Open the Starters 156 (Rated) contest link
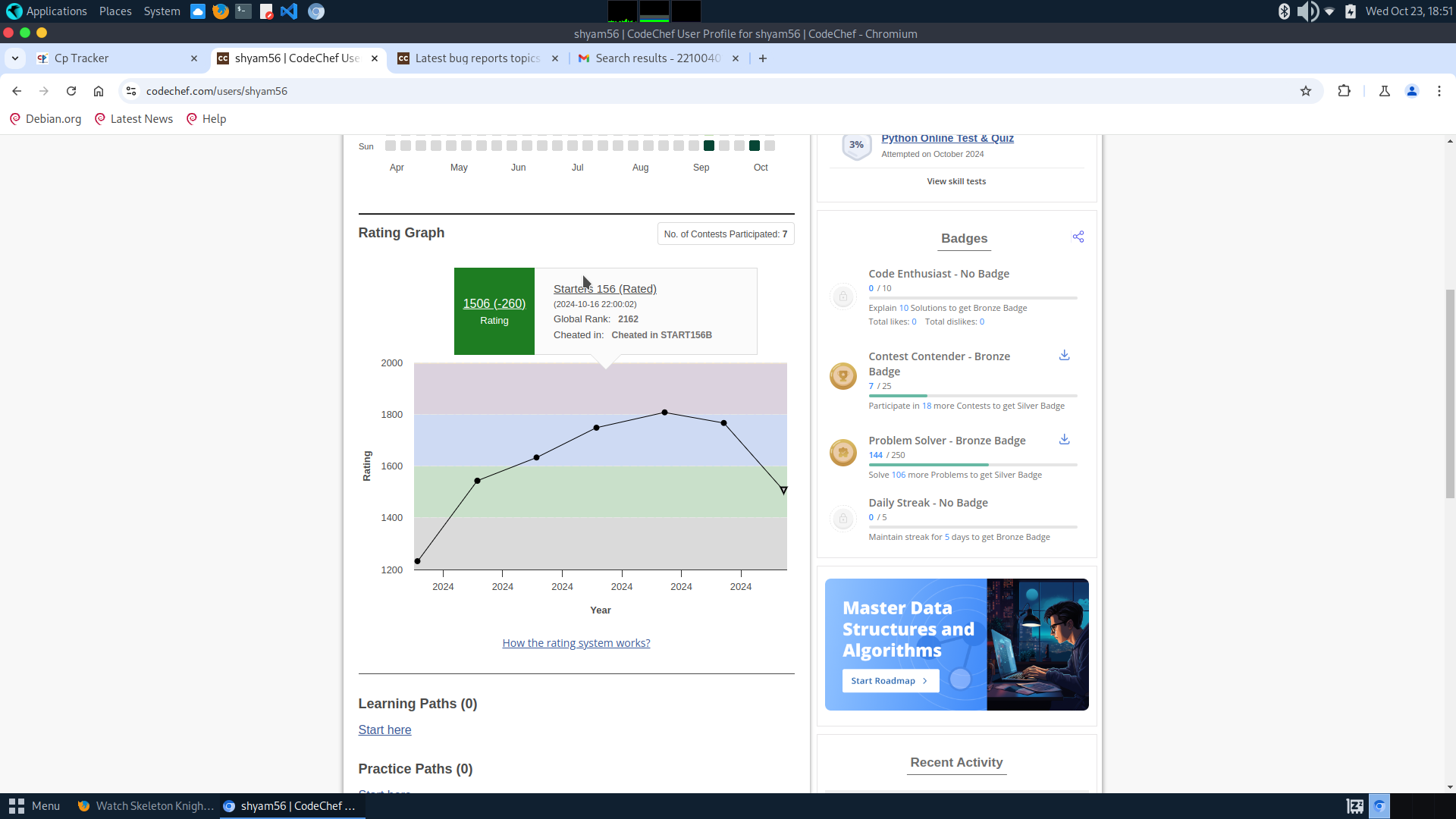Screen dimensions: 1456x819 [x=604, y=289]
